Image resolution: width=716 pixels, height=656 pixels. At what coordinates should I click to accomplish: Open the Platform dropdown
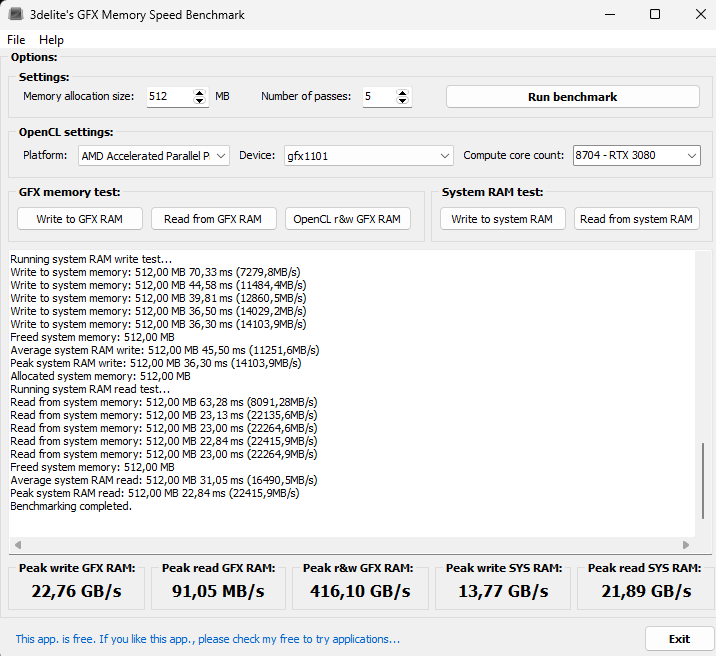click(x=154, y=156)
